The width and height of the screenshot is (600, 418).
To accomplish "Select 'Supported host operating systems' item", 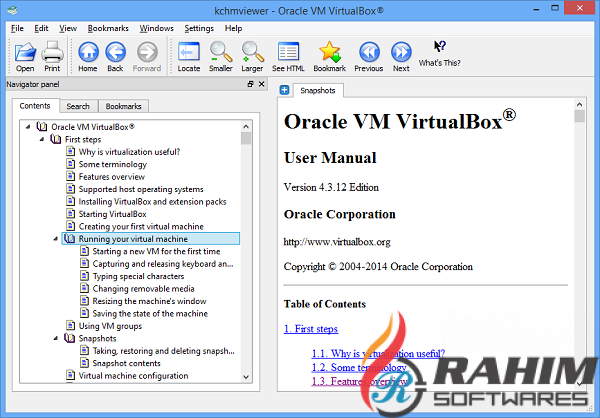I will tap(141, 189).
